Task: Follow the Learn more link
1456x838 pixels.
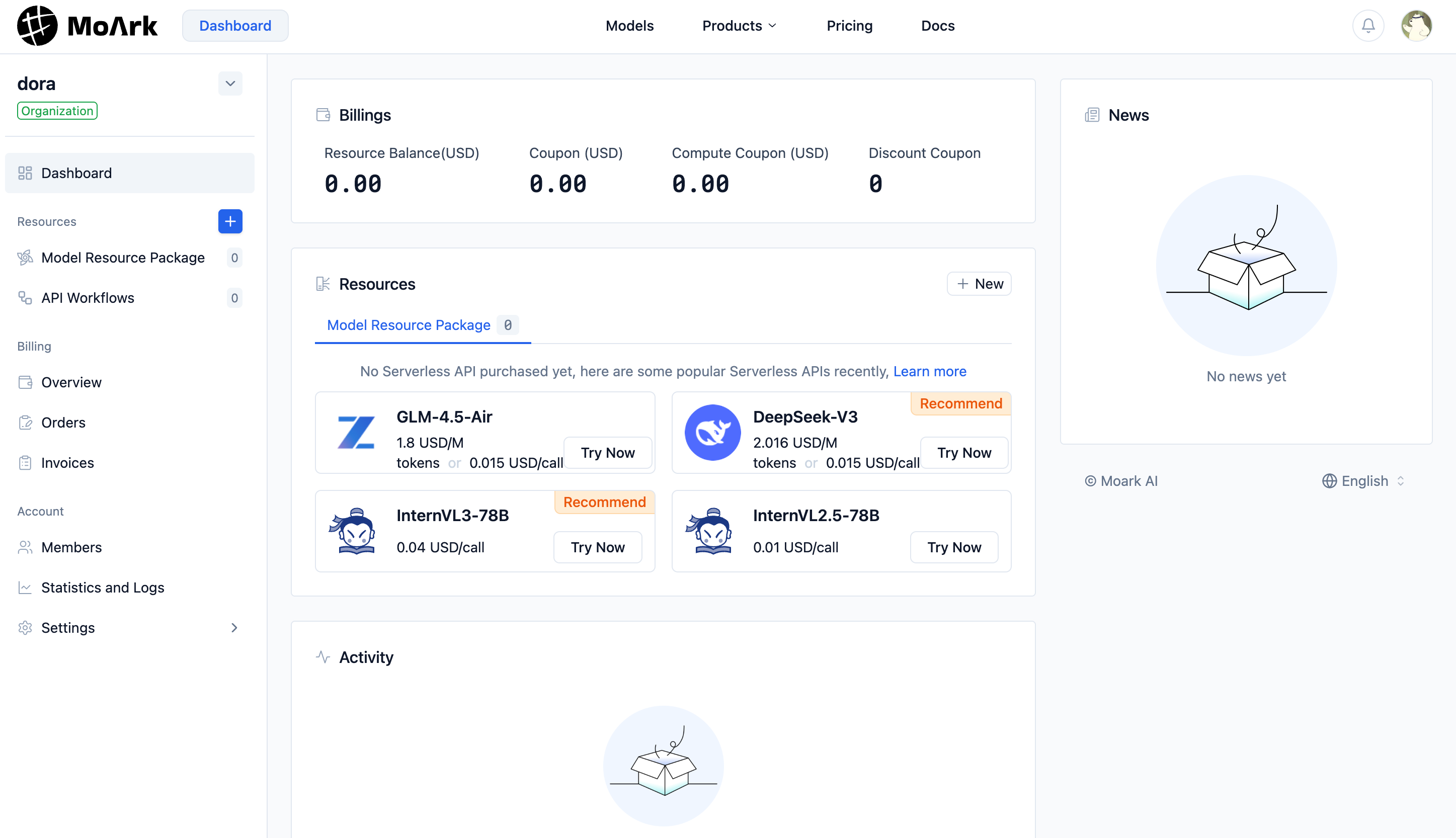Action: coord(929,371)
